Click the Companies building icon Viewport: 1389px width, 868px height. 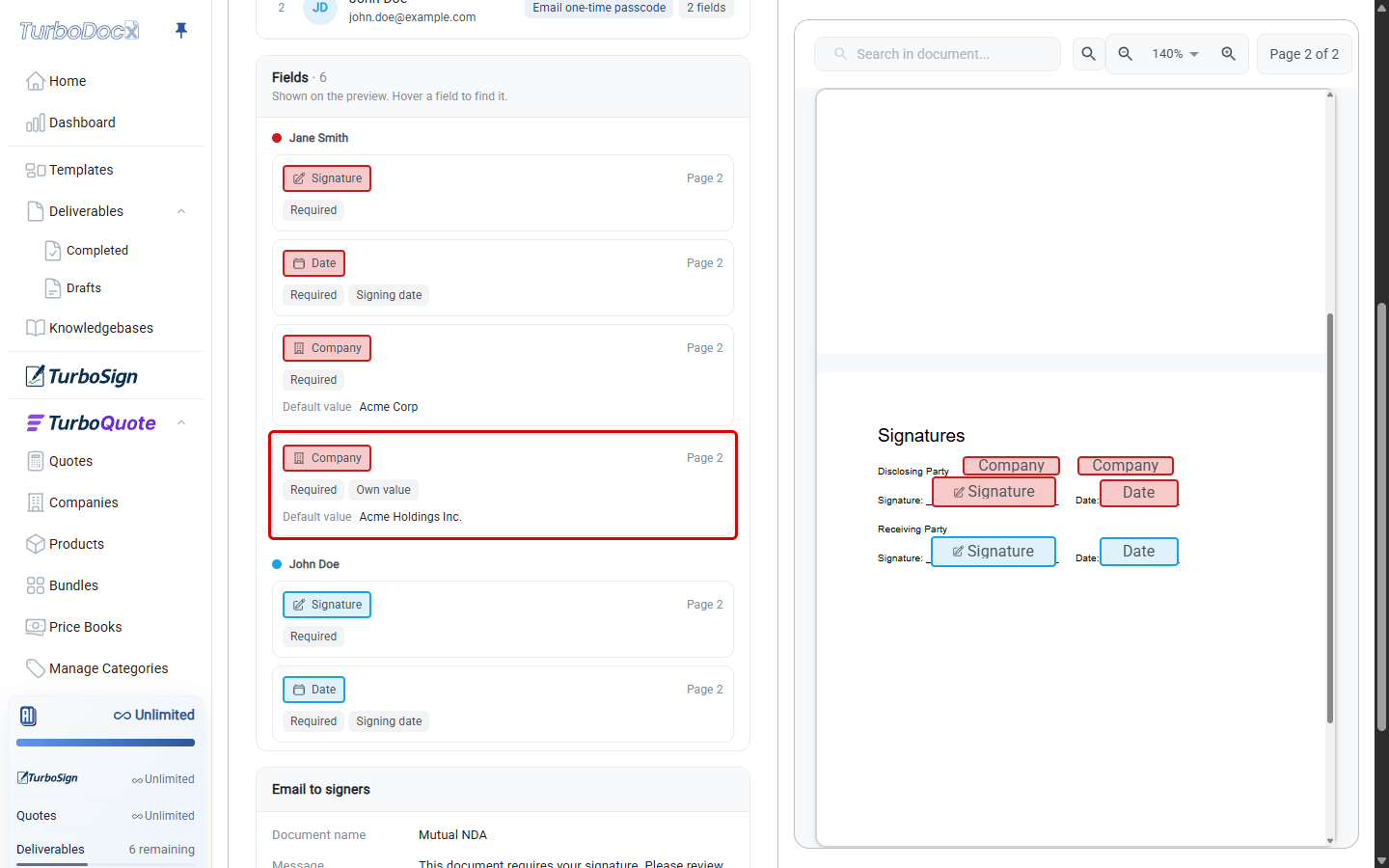pos(36,502)
